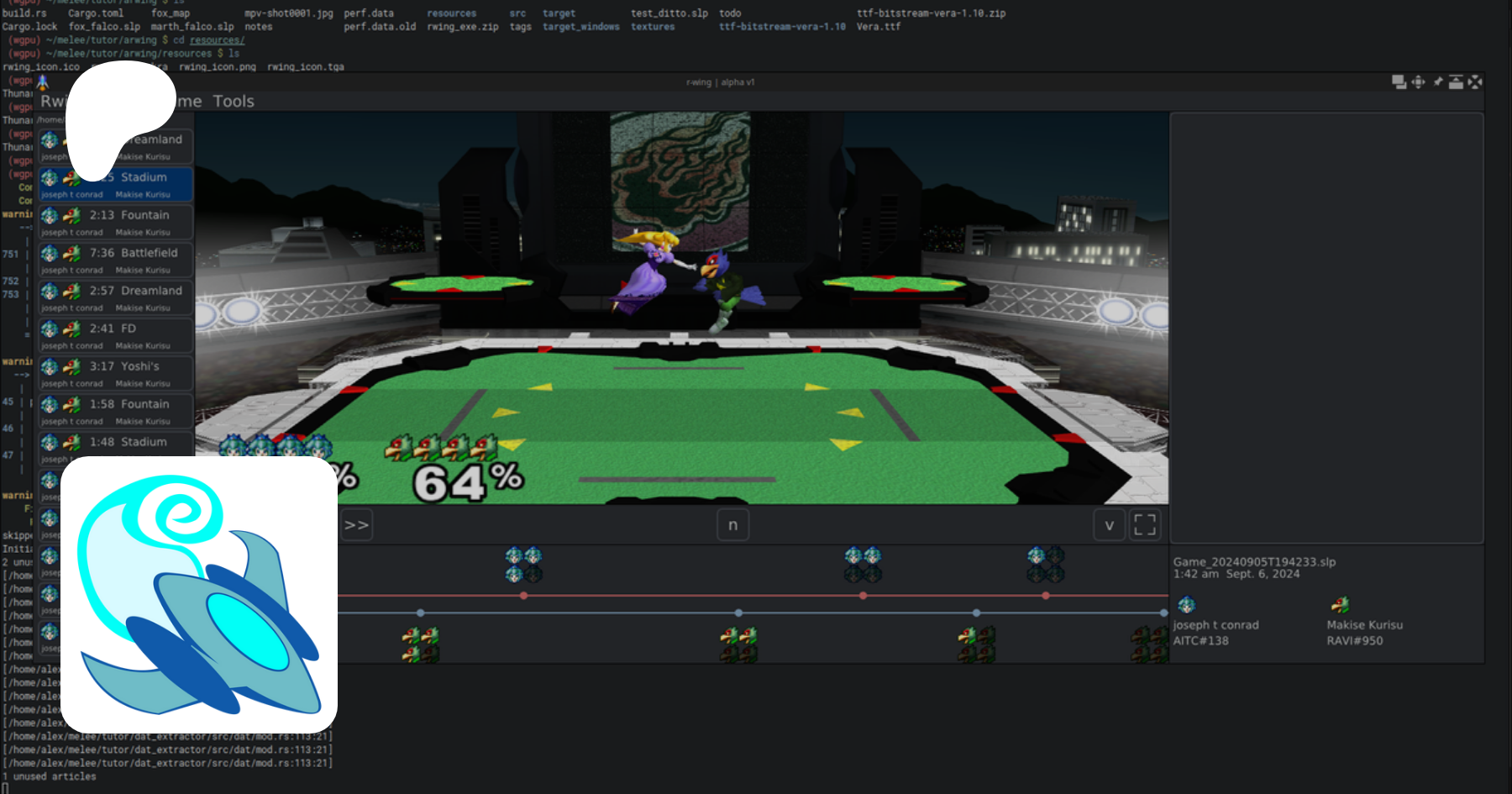
Task: Toggle fullscreen with the brackets icon
Action: coord(1145,525)
